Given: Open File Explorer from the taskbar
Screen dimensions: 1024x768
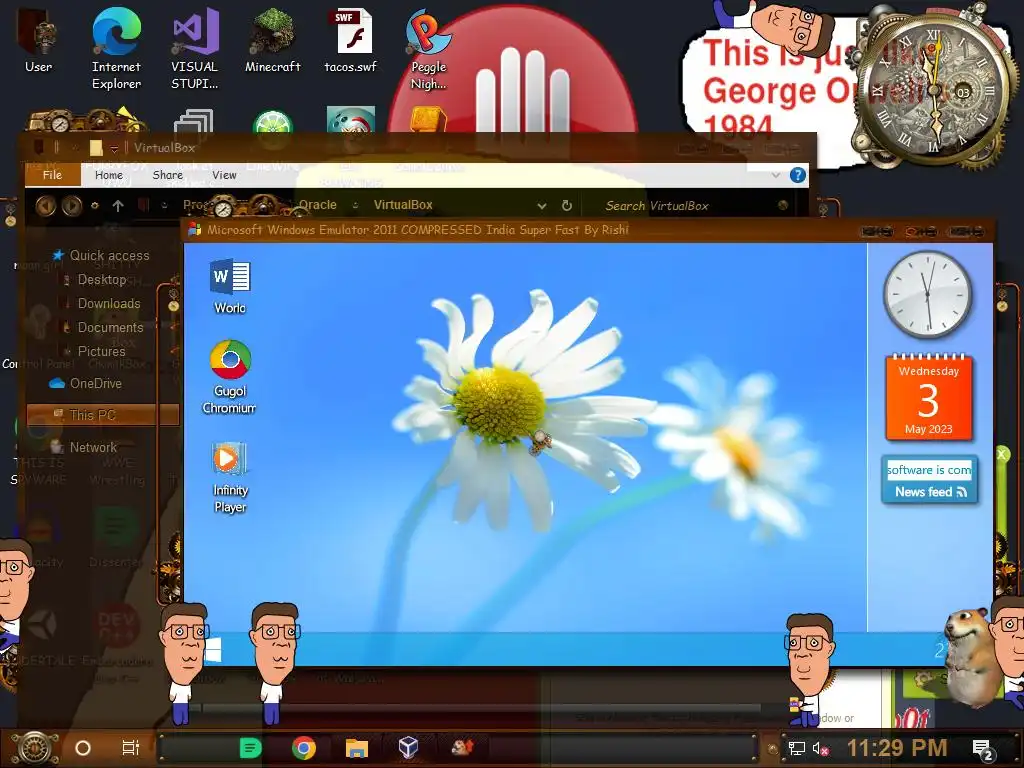Looking at the screenshot, I should click(357, 748).
